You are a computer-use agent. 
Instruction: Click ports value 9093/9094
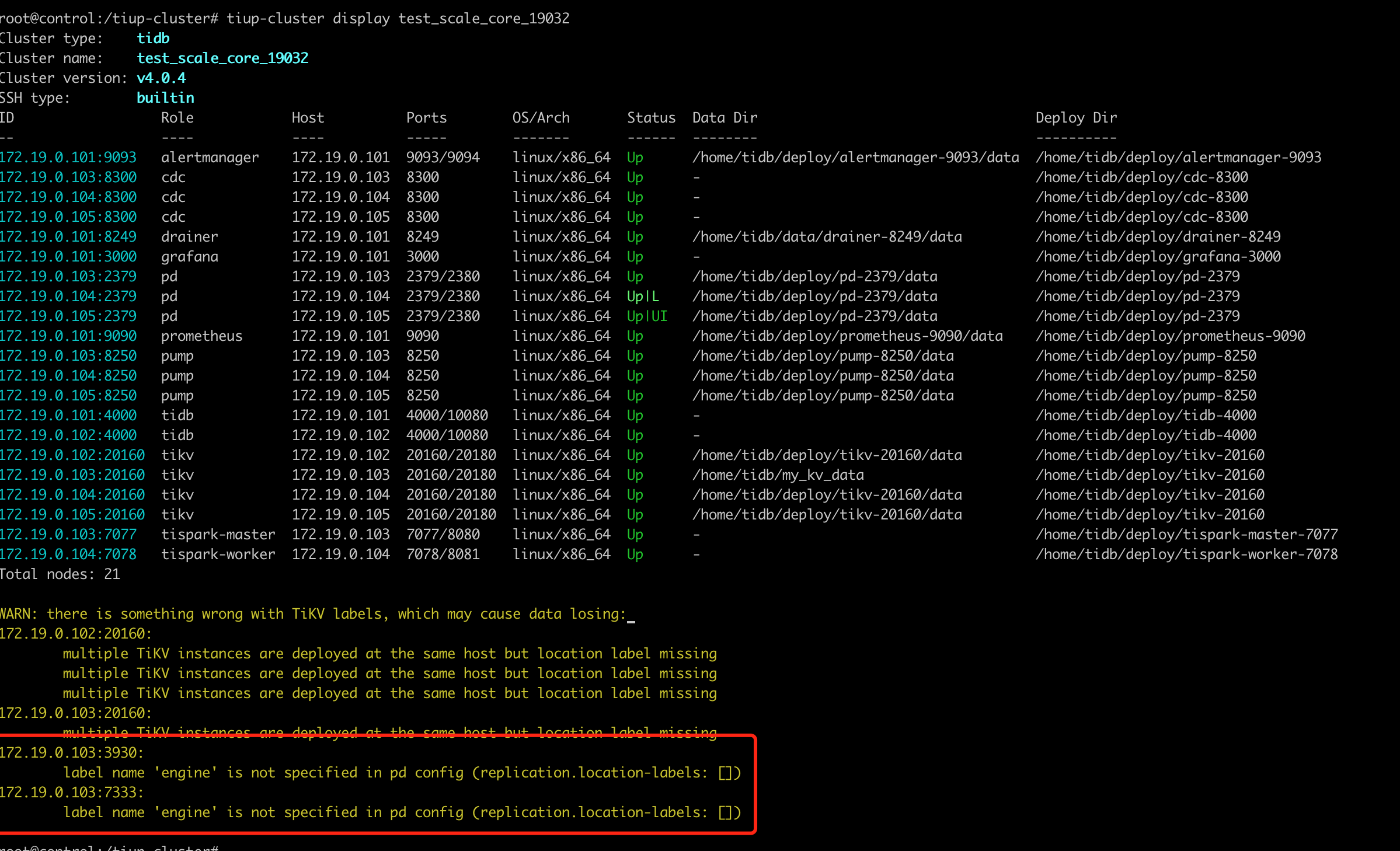pos(443,157)
